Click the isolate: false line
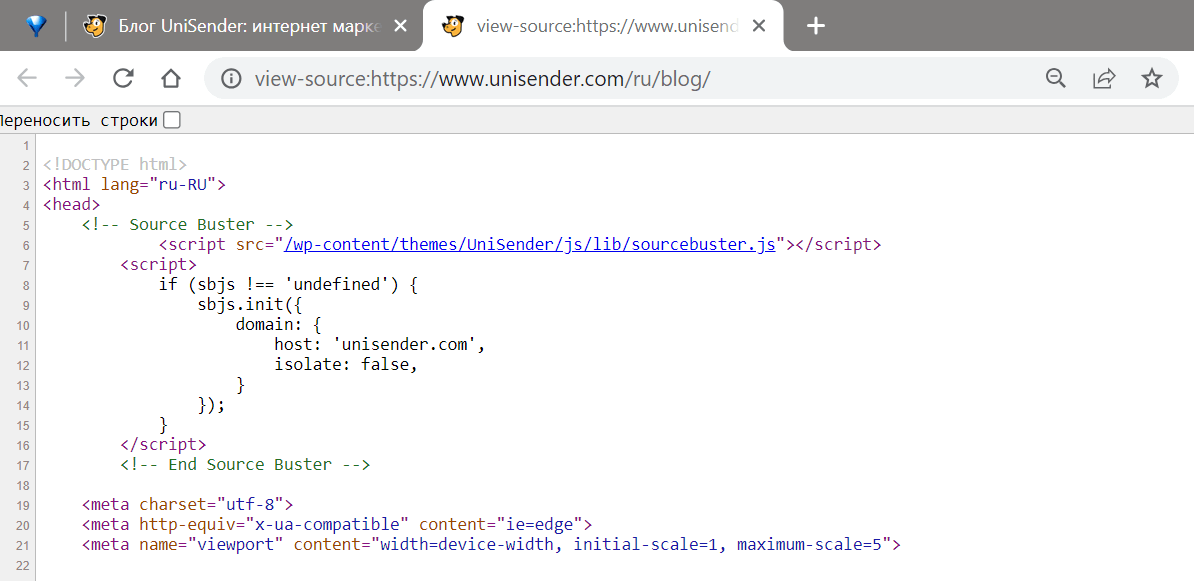Viewport: 1194px width, 581px height. tap(346, 365)
